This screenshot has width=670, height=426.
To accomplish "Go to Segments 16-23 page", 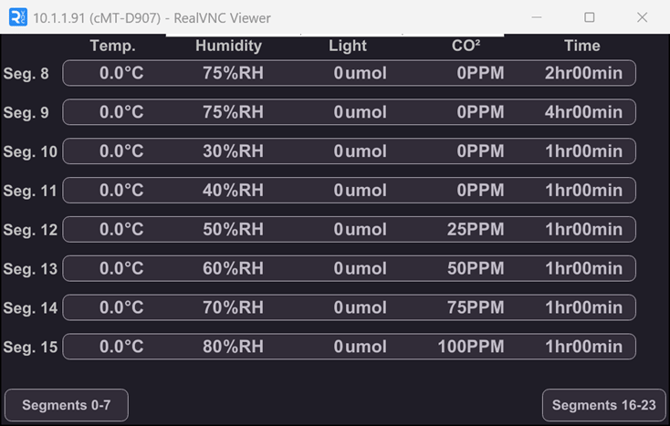I will (604, 405).
